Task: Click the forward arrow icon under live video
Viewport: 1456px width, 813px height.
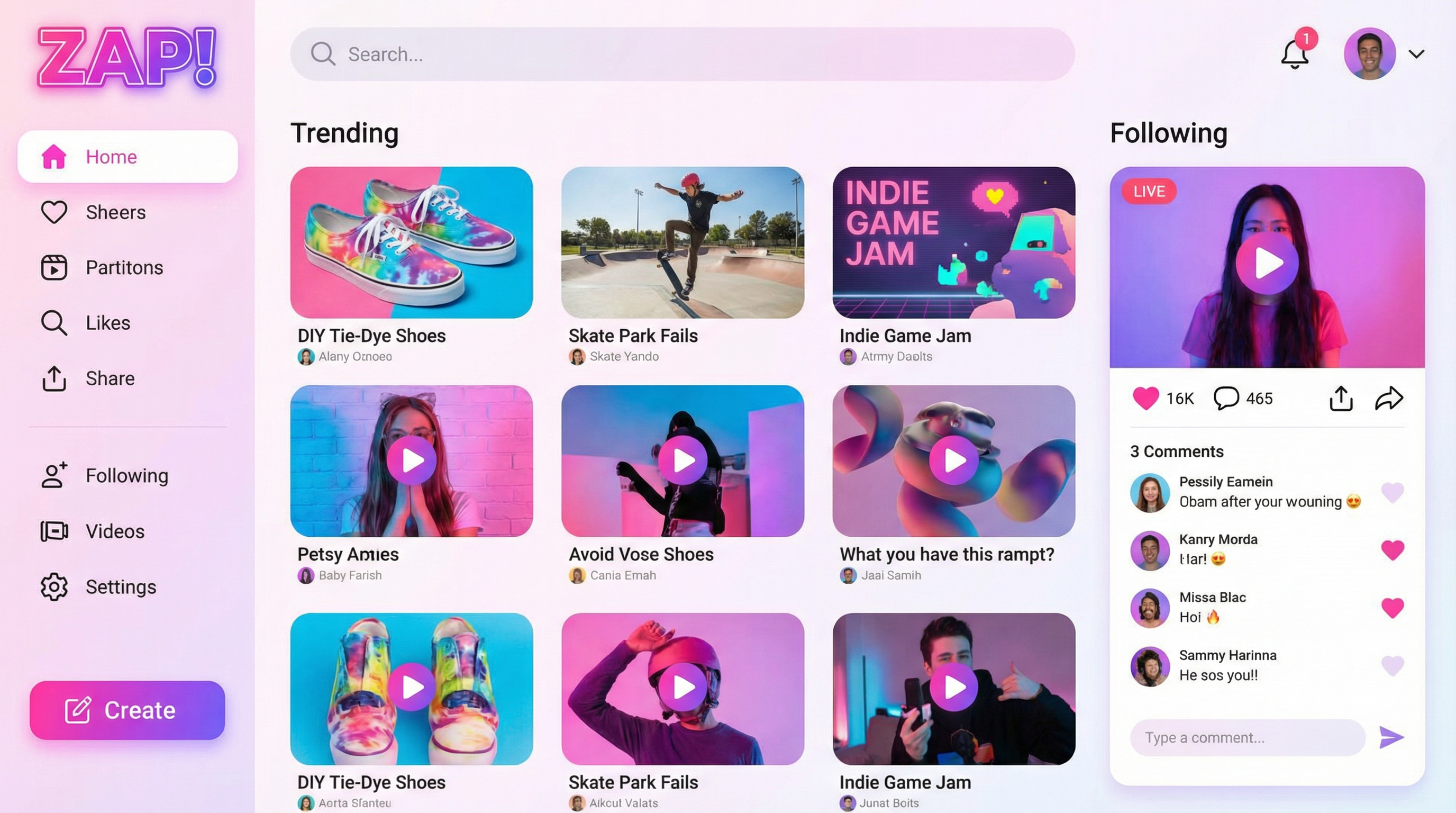Action: (1389, 398)
